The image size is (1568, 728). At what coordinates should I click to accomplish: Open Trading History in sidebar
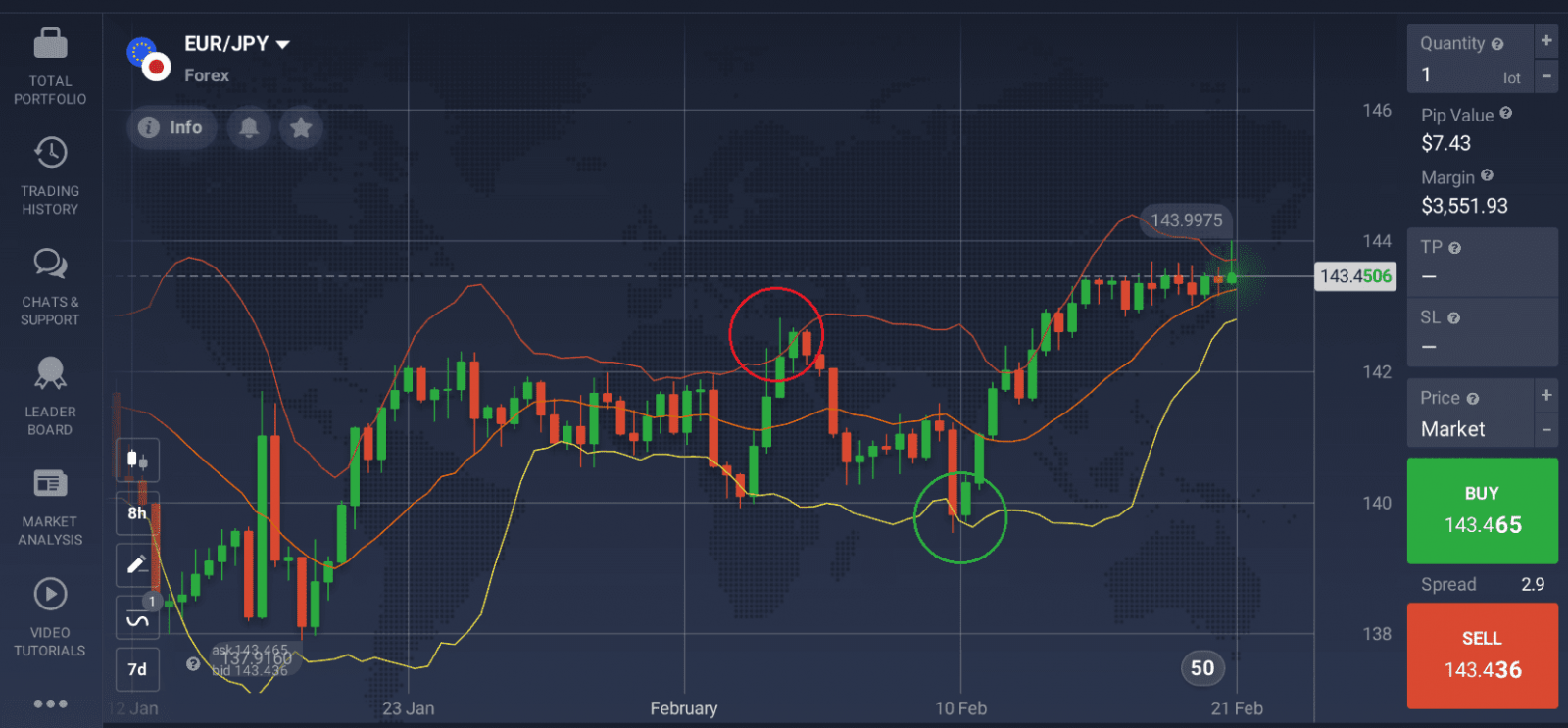50,153
